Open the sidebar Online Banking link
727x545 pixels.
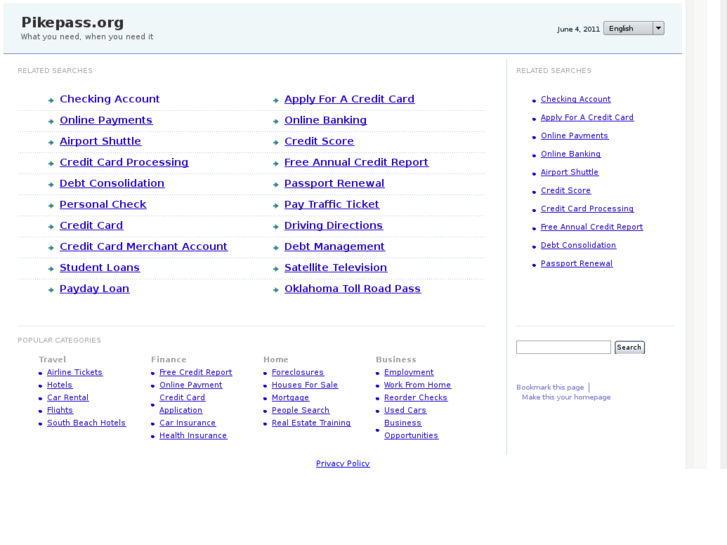click(570, 154)
